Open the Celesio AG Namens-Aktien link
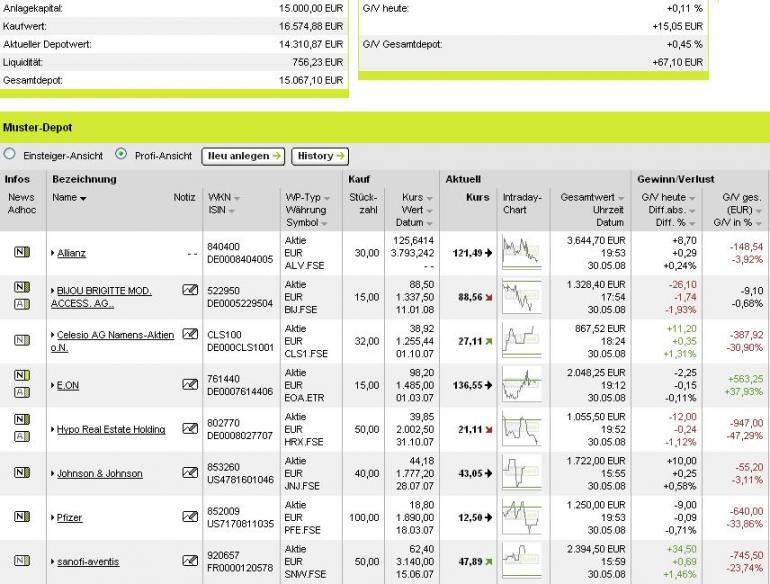770x584 pixels. point(112,341)
